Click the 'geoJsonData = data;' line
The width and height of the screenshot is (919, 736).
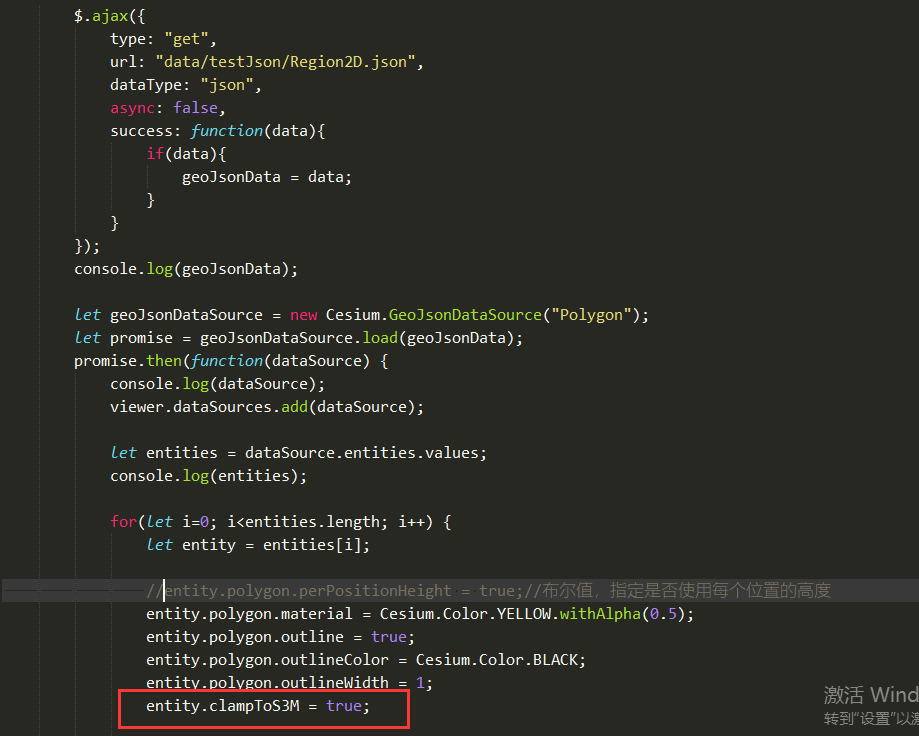click(x=267, y=177)
